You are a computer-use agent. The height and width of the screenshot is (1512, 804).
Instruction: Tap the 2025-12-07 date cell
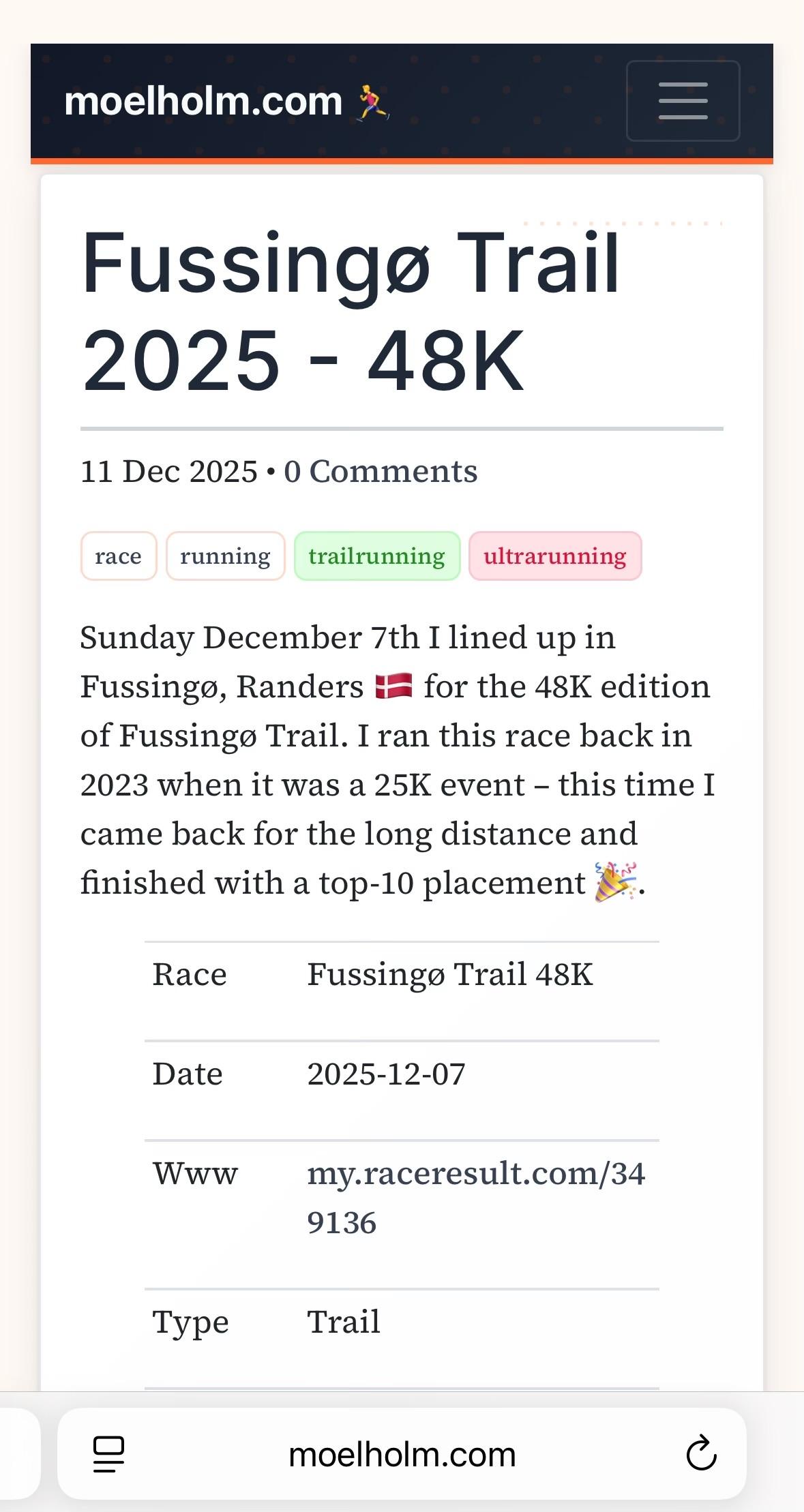[x=386, y=1074]
